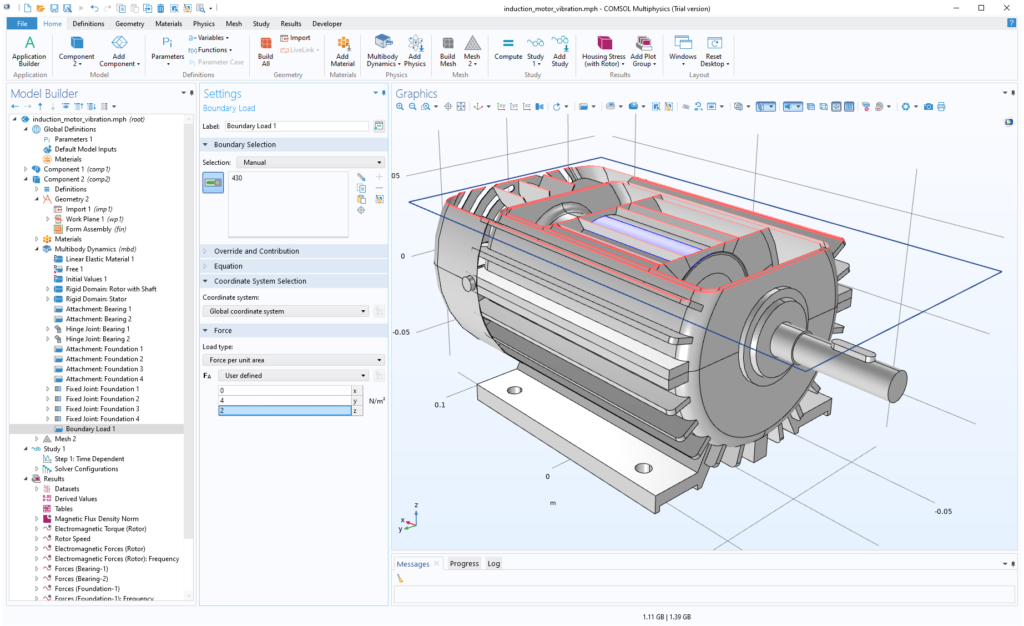This screenshot has height=626, width=1024.
Task: Toggle the Activate Selection switch
Action: pos(214,183)
